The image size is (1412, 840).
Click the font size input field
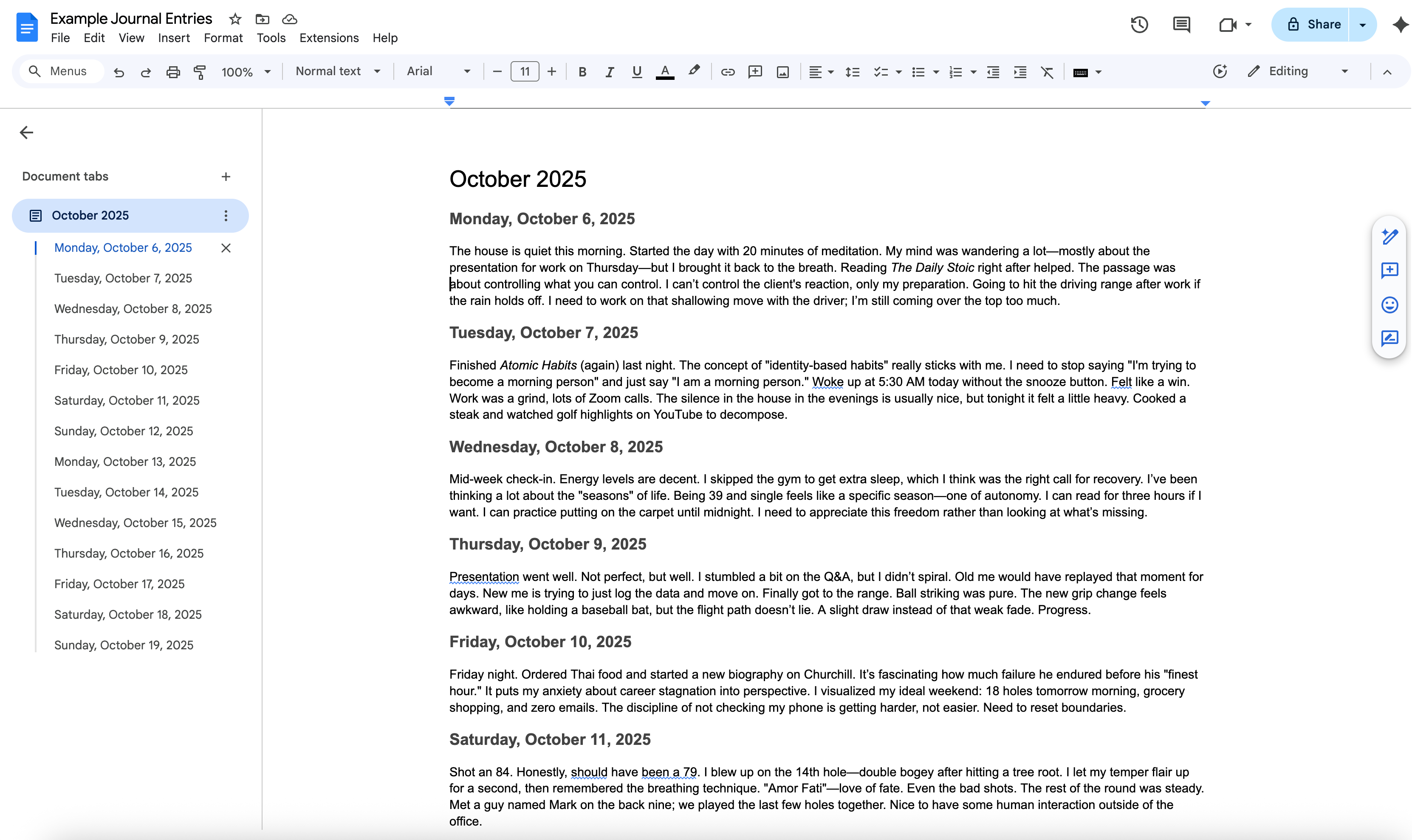pyautogui.click(x=524, y=72)
